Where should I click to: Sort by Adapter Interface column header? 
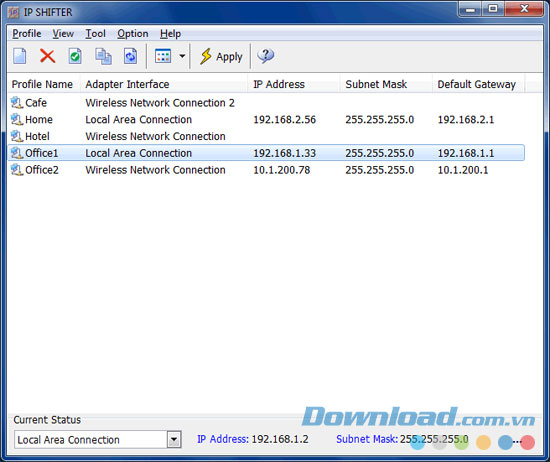(x=164, y=84)
